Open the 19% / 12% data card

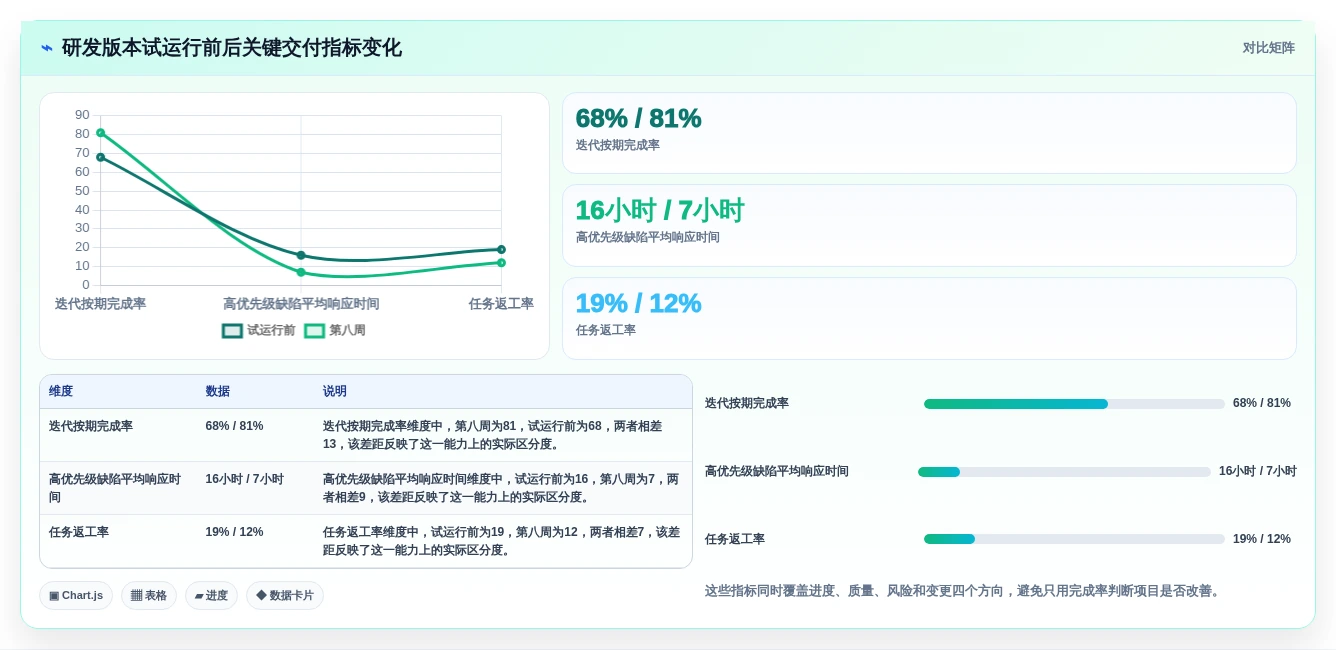(929, 318)
